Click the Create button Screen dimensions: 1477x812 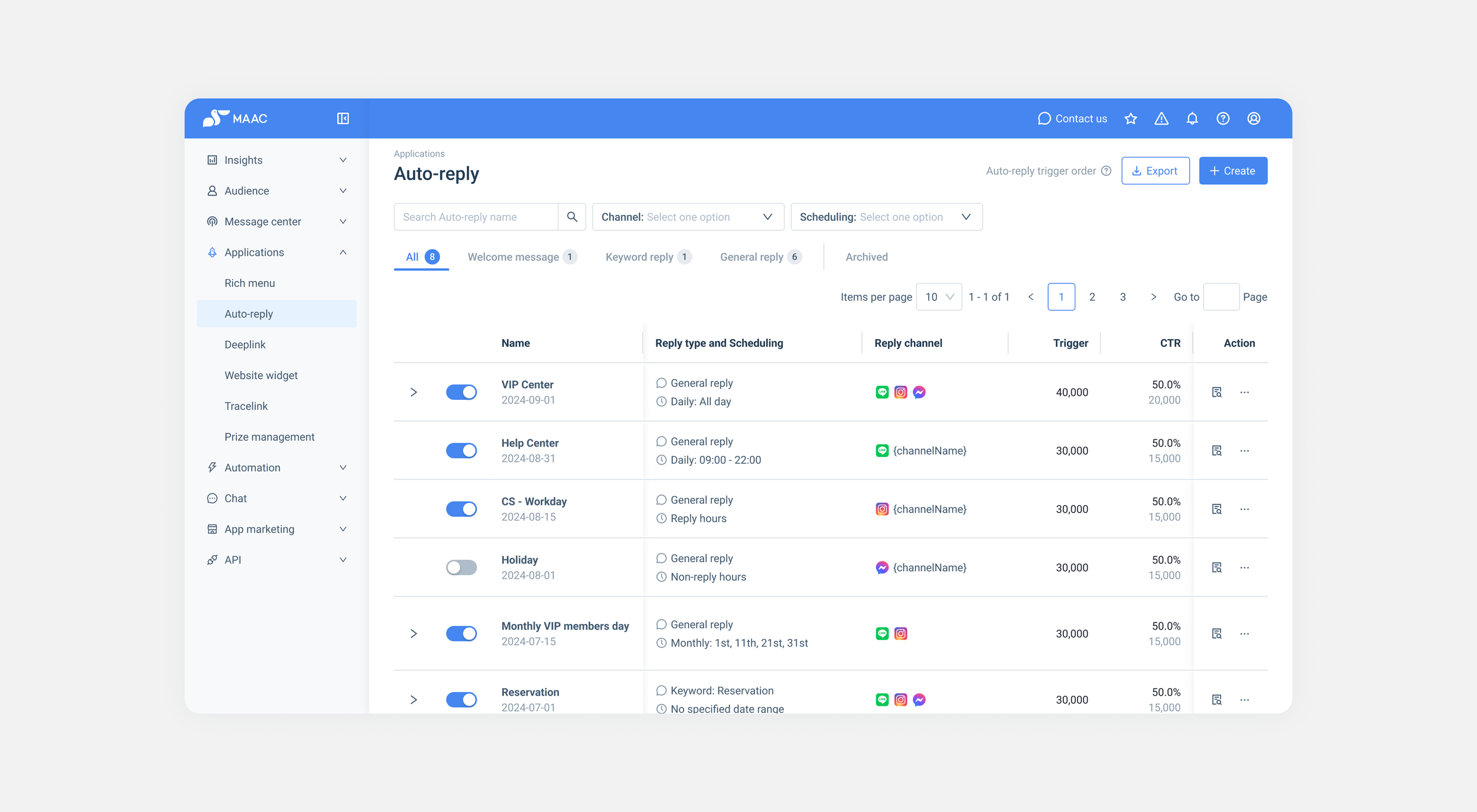(1232, 171)
